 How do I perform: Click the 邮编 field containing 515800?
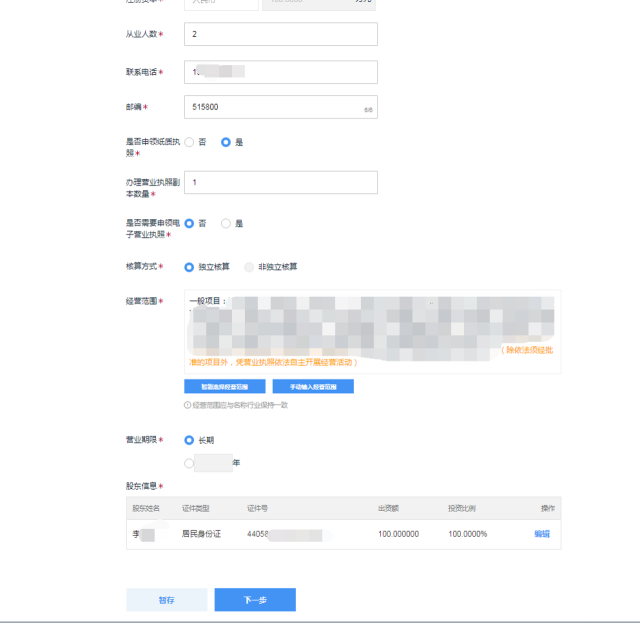(x=281, y=107)
